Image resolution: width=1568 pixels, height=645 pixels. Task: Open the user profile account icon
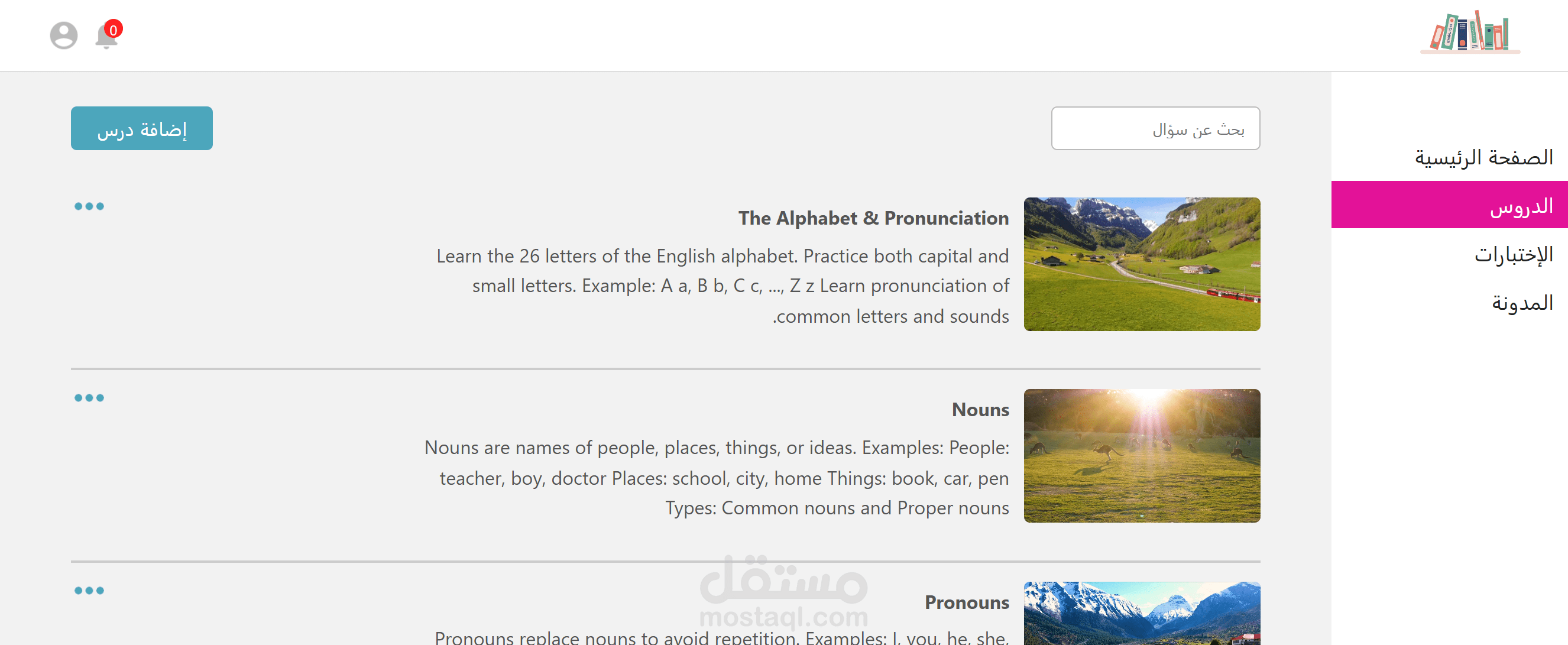coord(63,35)
